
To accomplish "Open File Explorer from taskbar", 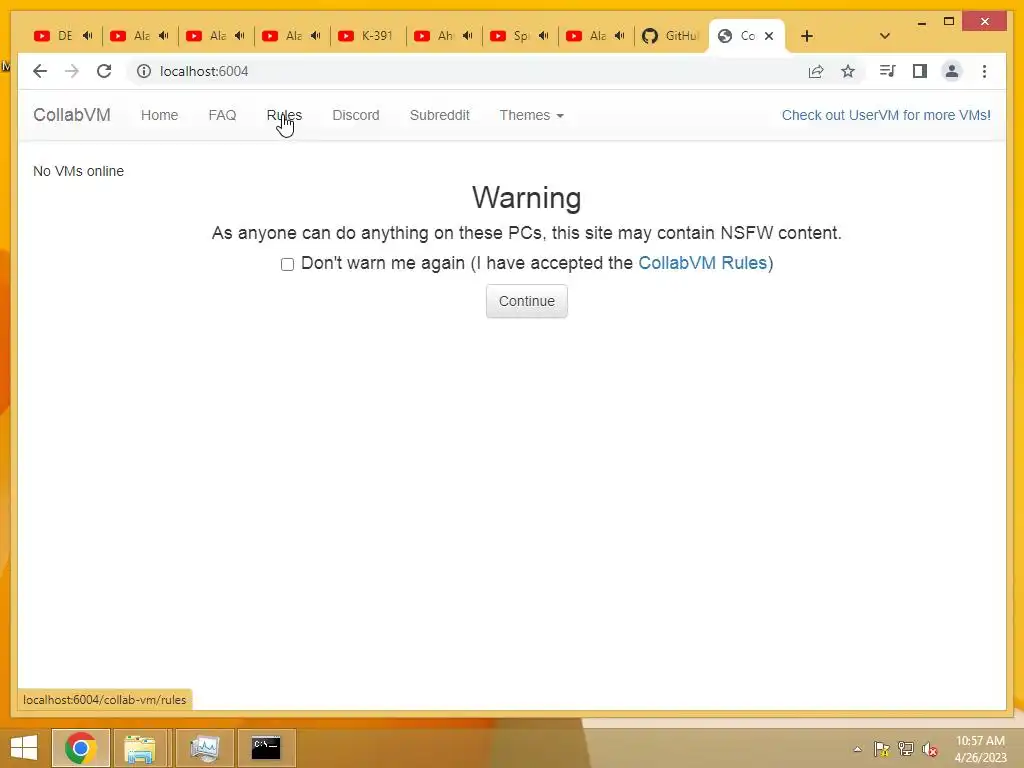I will [140, 748].
